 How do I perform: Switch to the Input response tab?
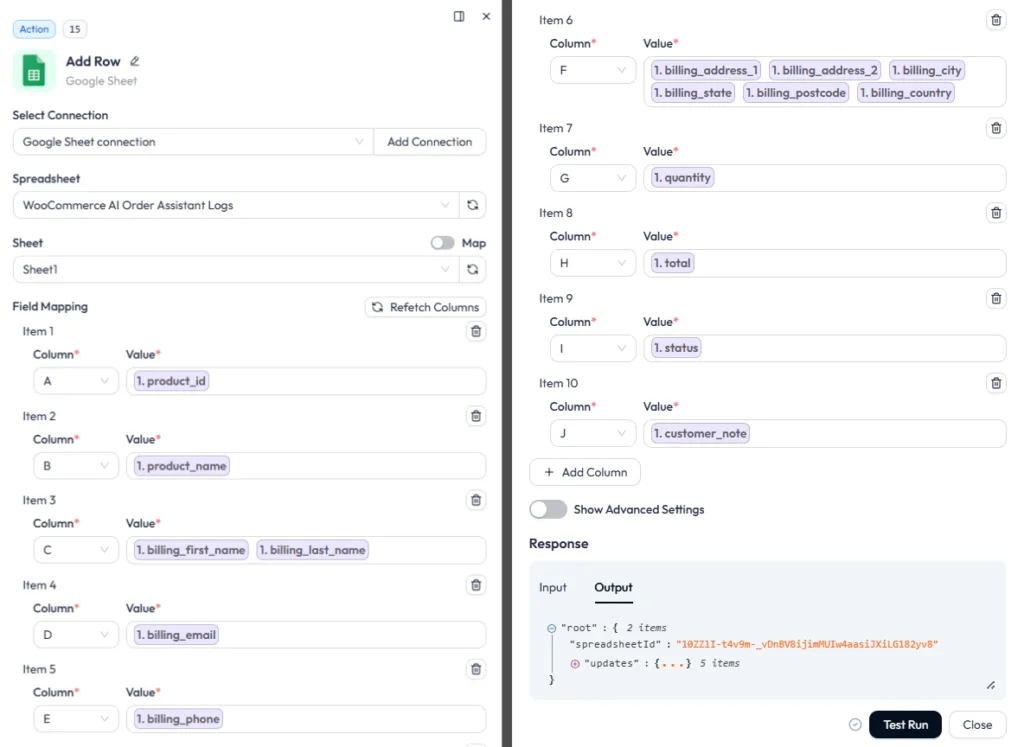pyautogui.click(x=552, y=588)
